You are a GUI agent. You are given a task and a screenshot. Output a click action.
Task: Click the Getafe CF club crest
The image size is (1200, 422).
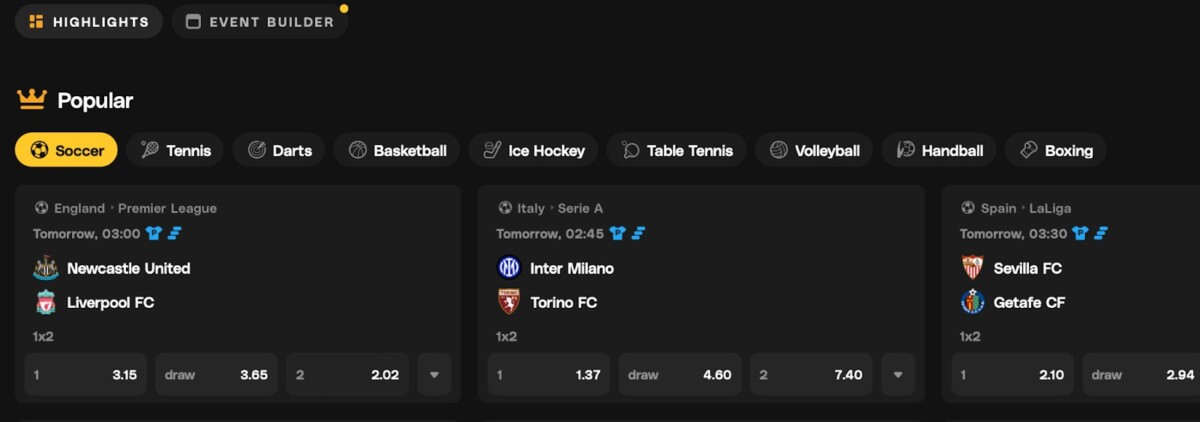(x=972, y=302)
